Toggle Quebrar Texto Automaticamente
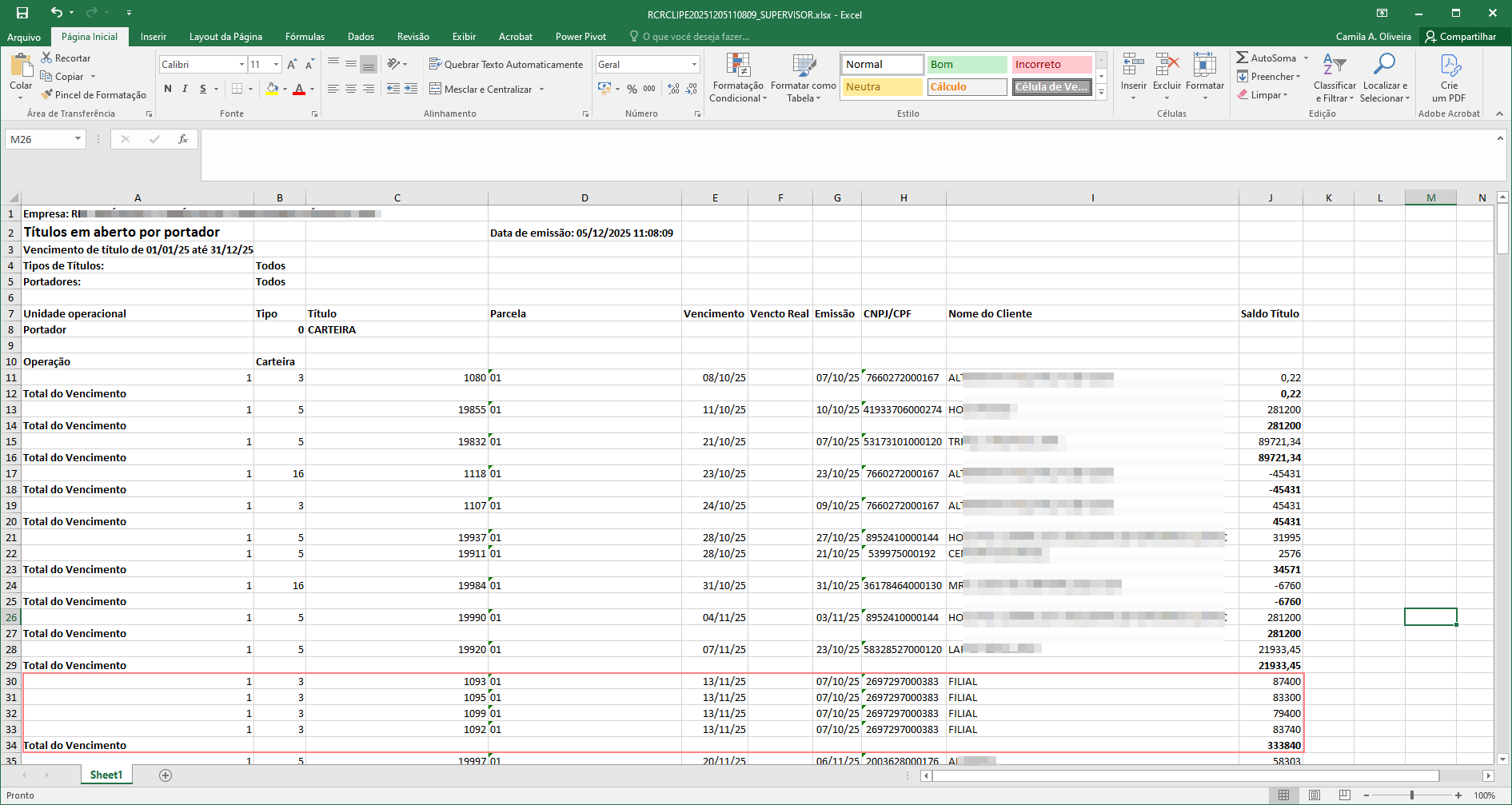1512x805 pixels. point(505,64)
